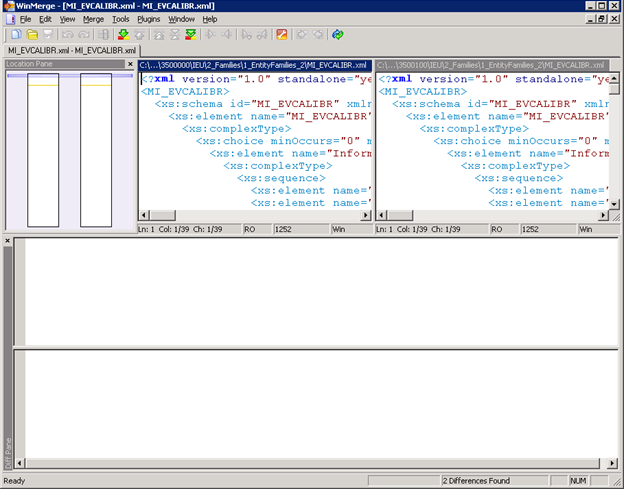
Task: Open the Tools menu
Action: [120, 19]
